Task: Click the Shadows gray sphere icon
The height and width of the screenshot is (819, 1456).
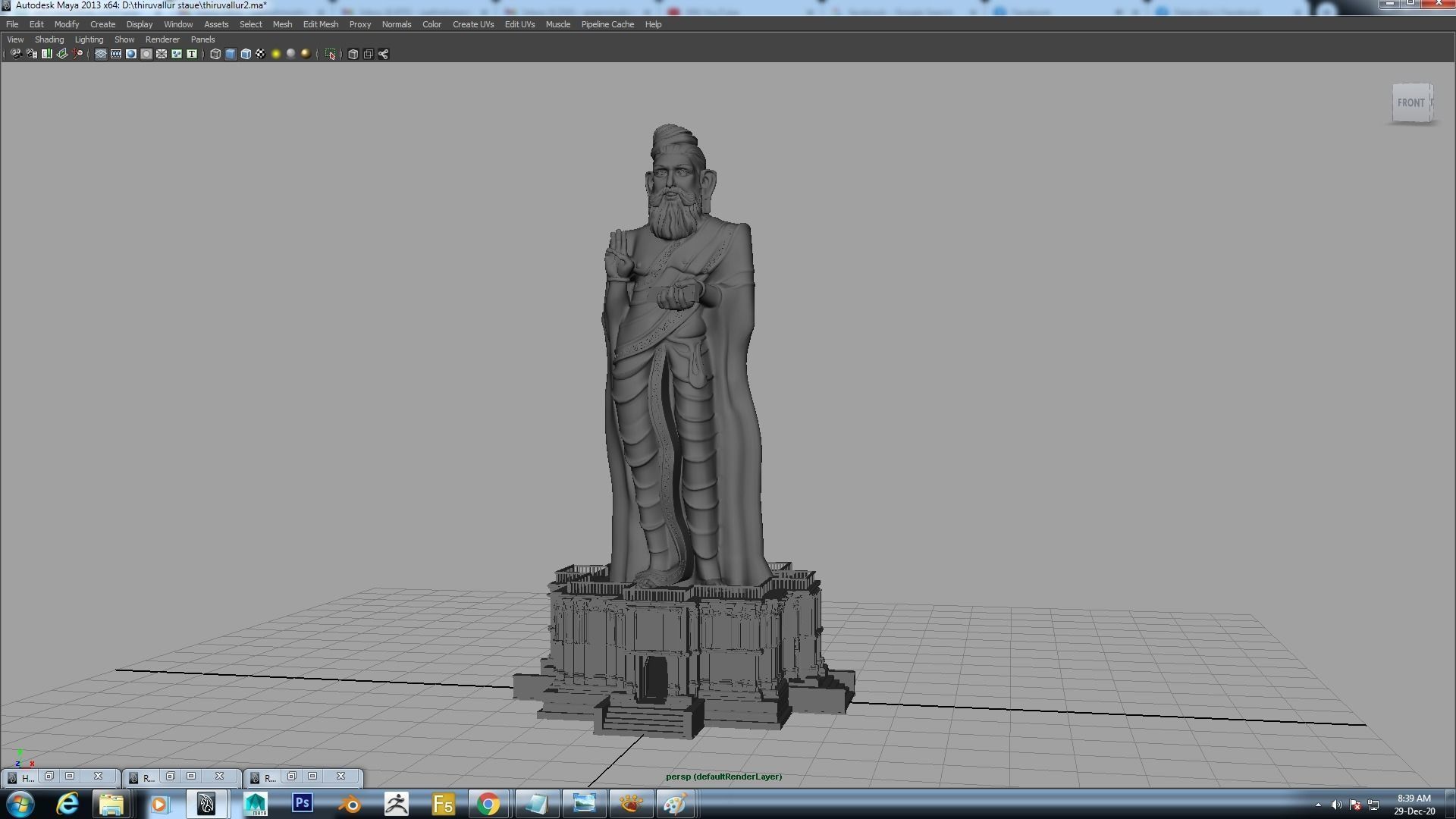Action: [x=291, y=54]
